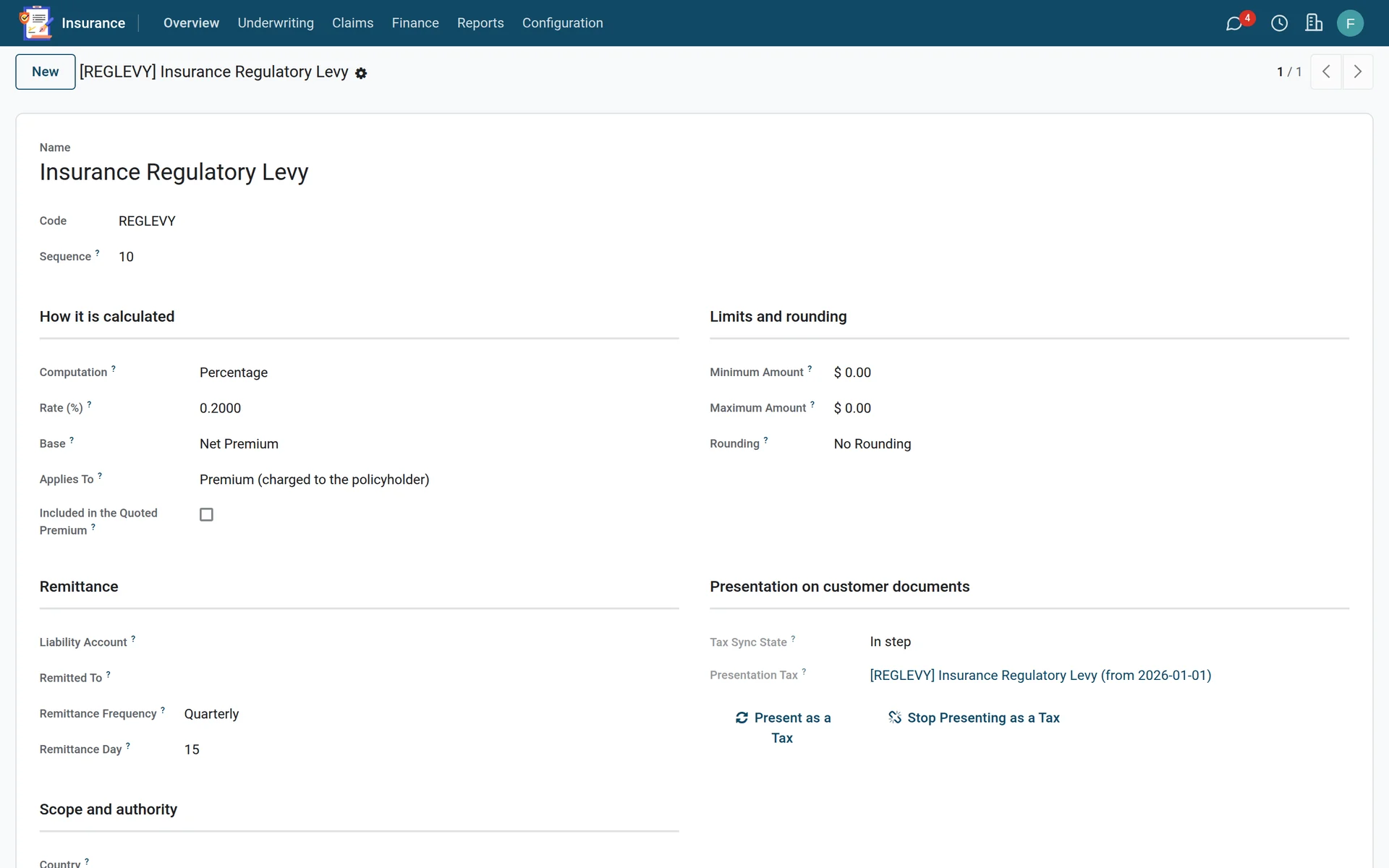1389x868 pixels.
Task: Open the Liability Account selection field
Action: pos(430,642)
